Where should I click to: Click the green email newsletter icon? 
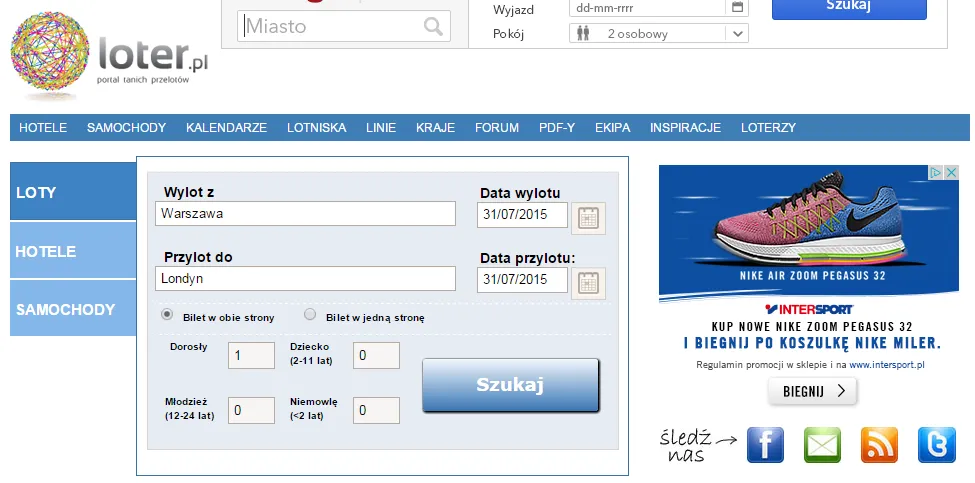pyautogui.click(x=822, y=444)
